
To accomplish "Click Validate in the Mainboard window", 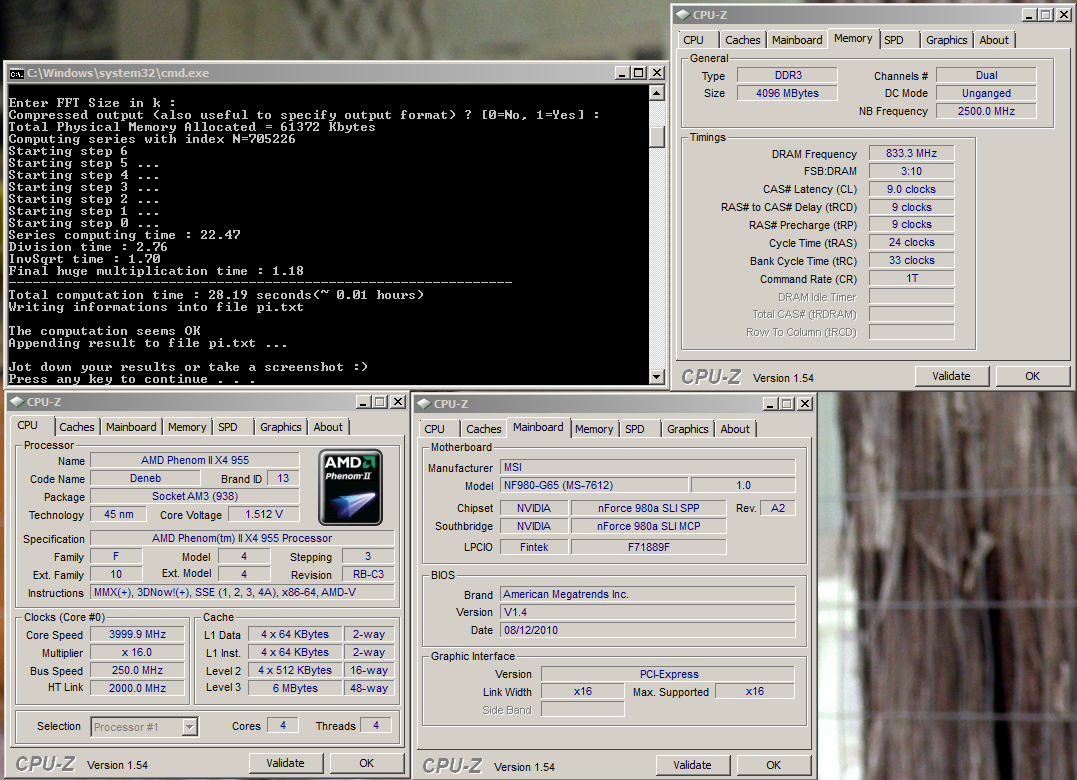I will (692, 766).
